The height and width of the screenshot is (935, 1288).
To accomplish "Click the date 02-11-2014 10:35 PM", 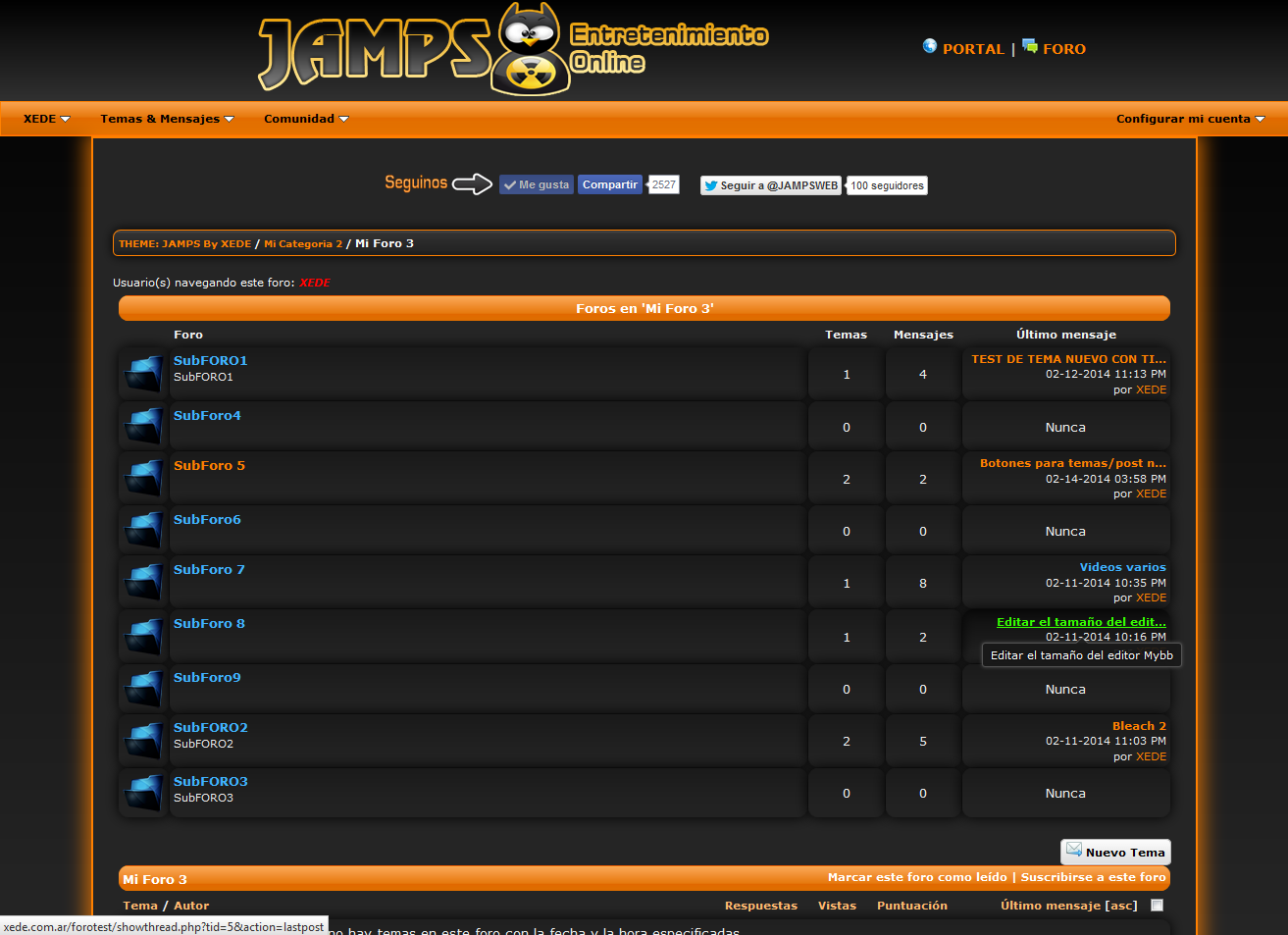I will [x=1106, y=583].
